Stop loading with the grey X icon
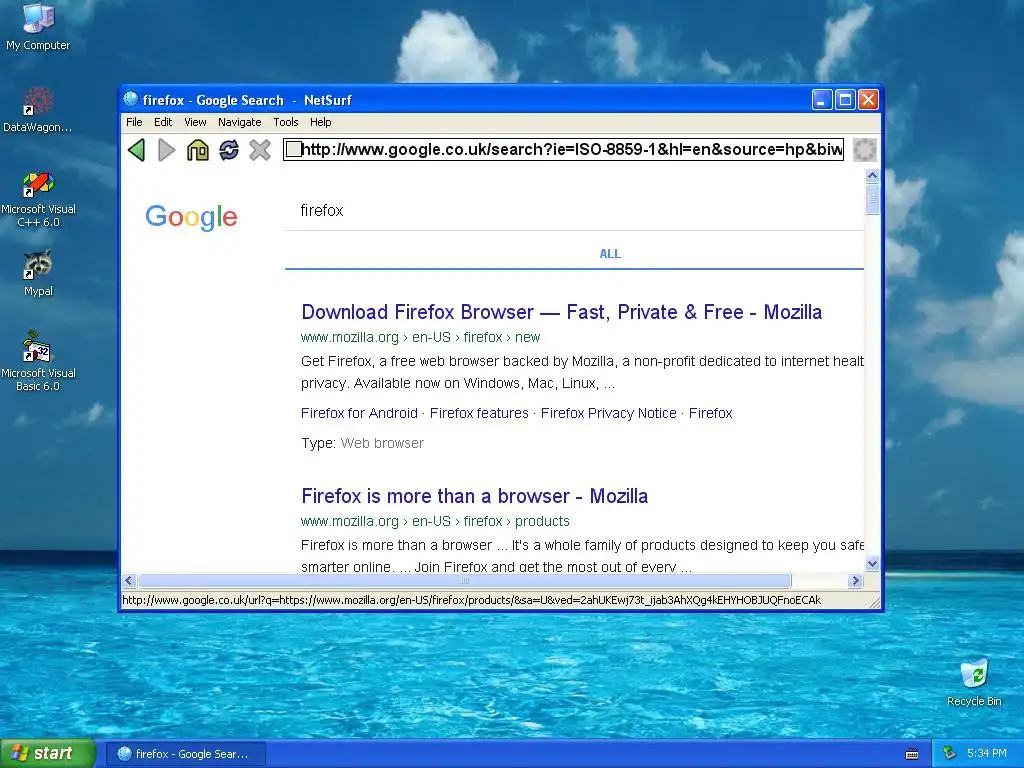 260,150
